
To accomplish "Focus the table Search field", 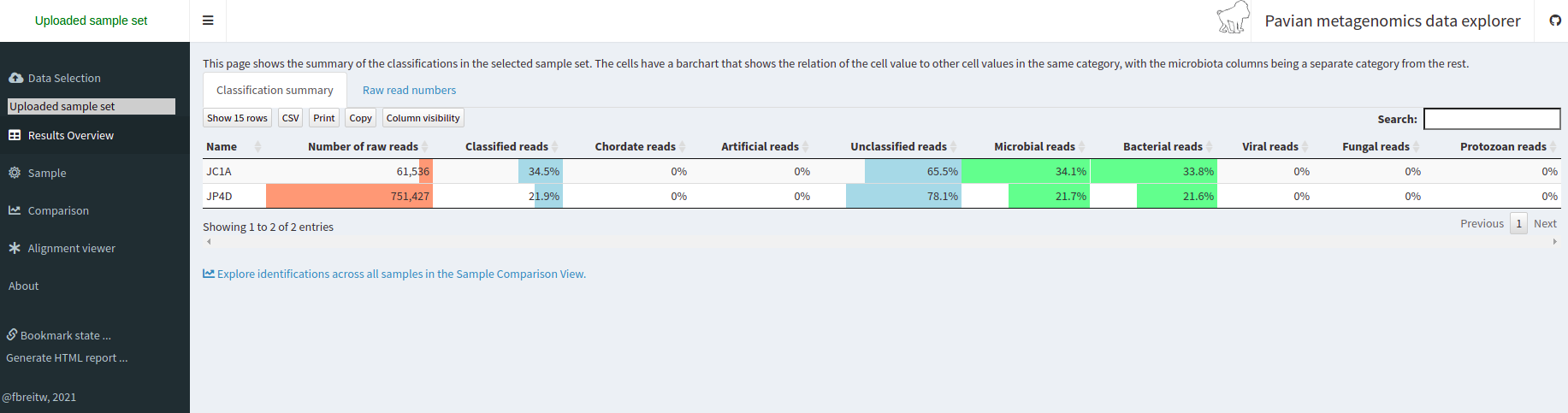I will [1492, 119].
